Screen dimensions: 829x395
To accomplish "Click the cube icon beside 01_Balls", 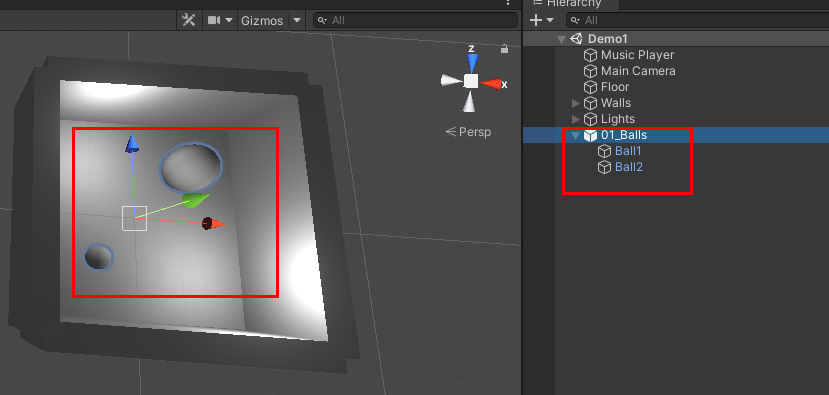I will click(x=590, y=135).
